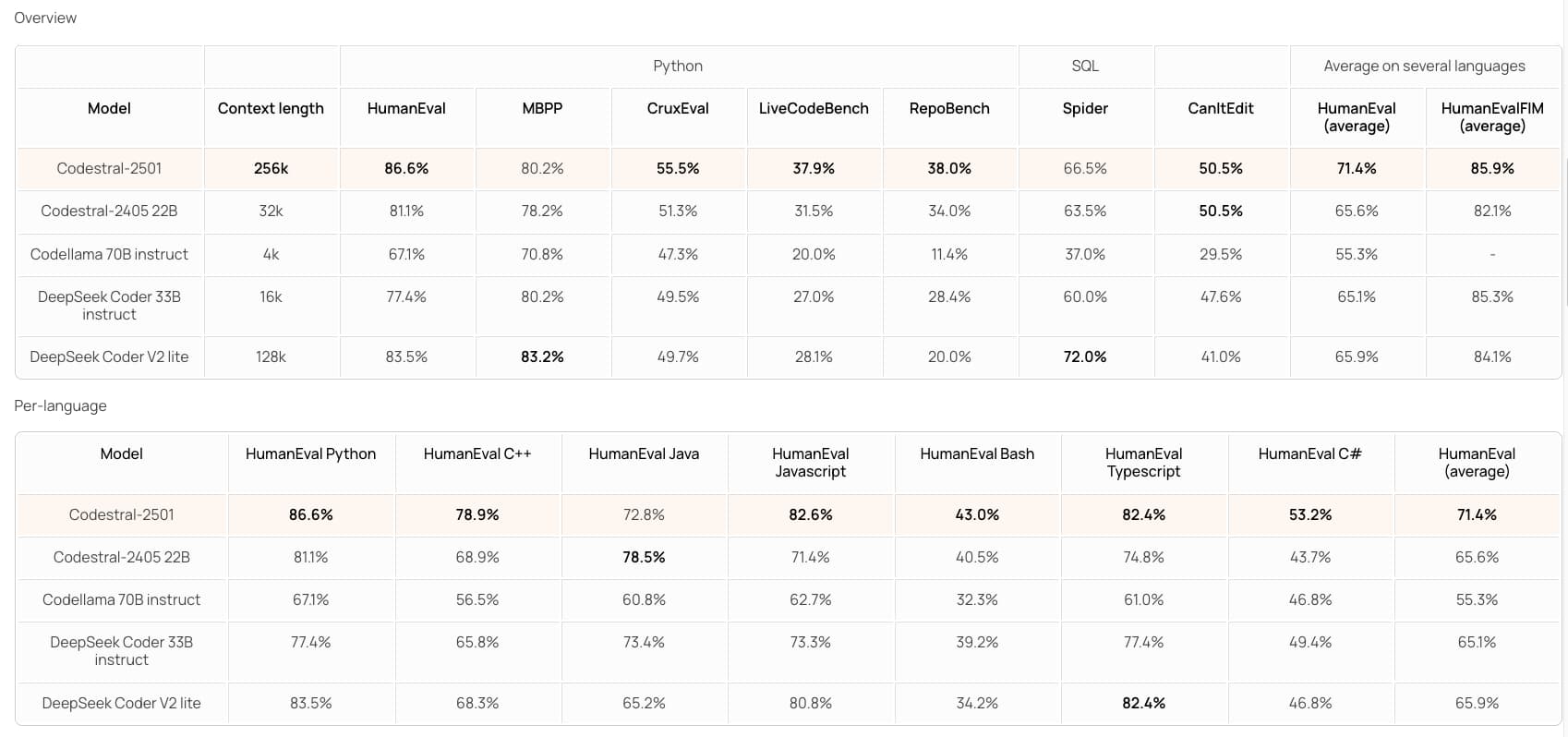Click the Per-language section heading
Viewport: 1568px width, 737px height.
(x=60, y=405)
